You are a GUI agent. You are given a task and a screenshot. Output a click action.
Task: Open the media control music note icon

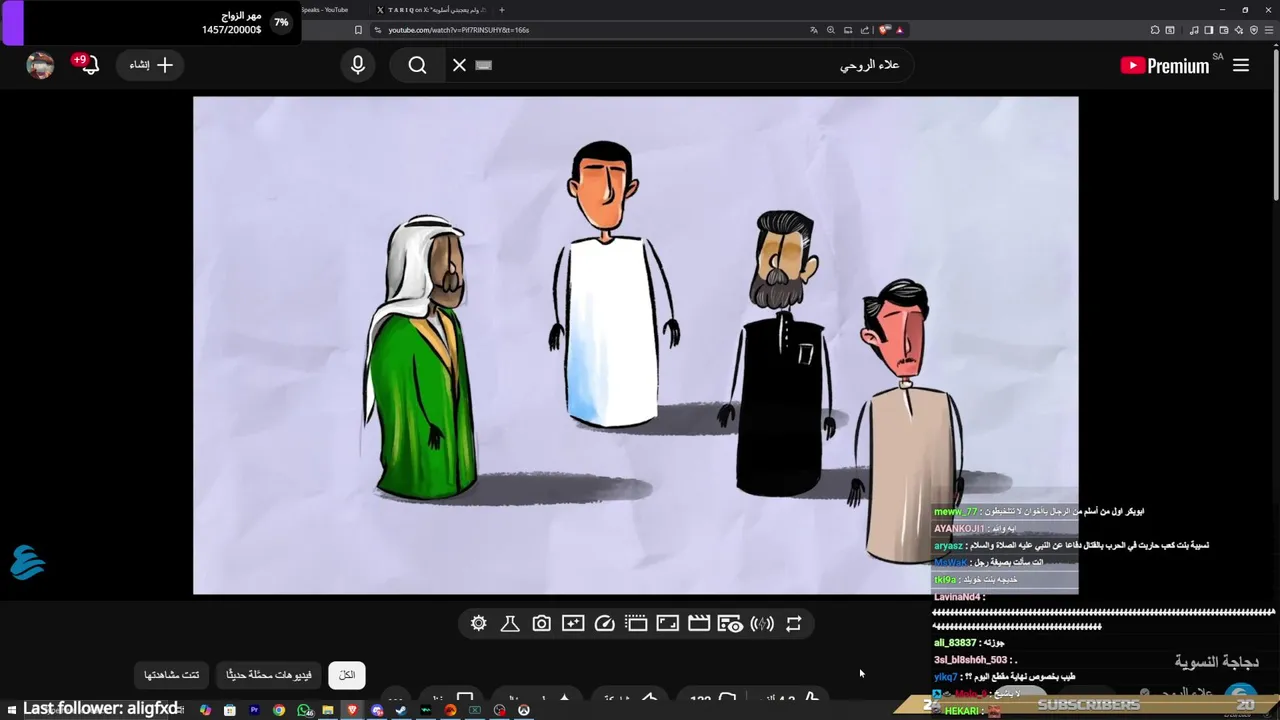1194,30
